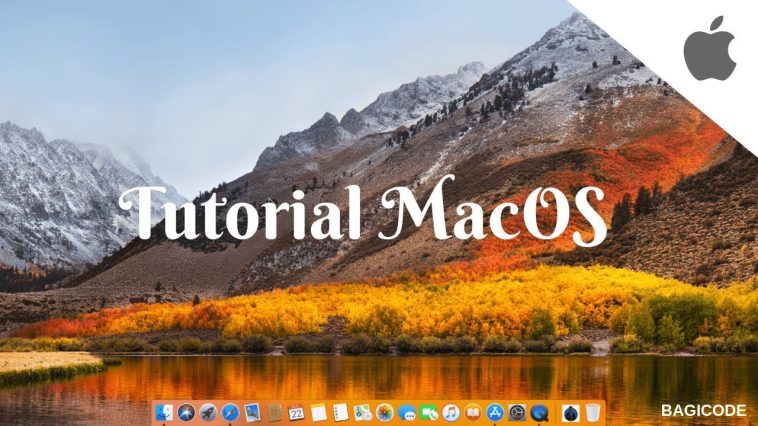The image size is (758, 426).
Task: Open Photos colorful flower icon
Action: coord(385,413)
